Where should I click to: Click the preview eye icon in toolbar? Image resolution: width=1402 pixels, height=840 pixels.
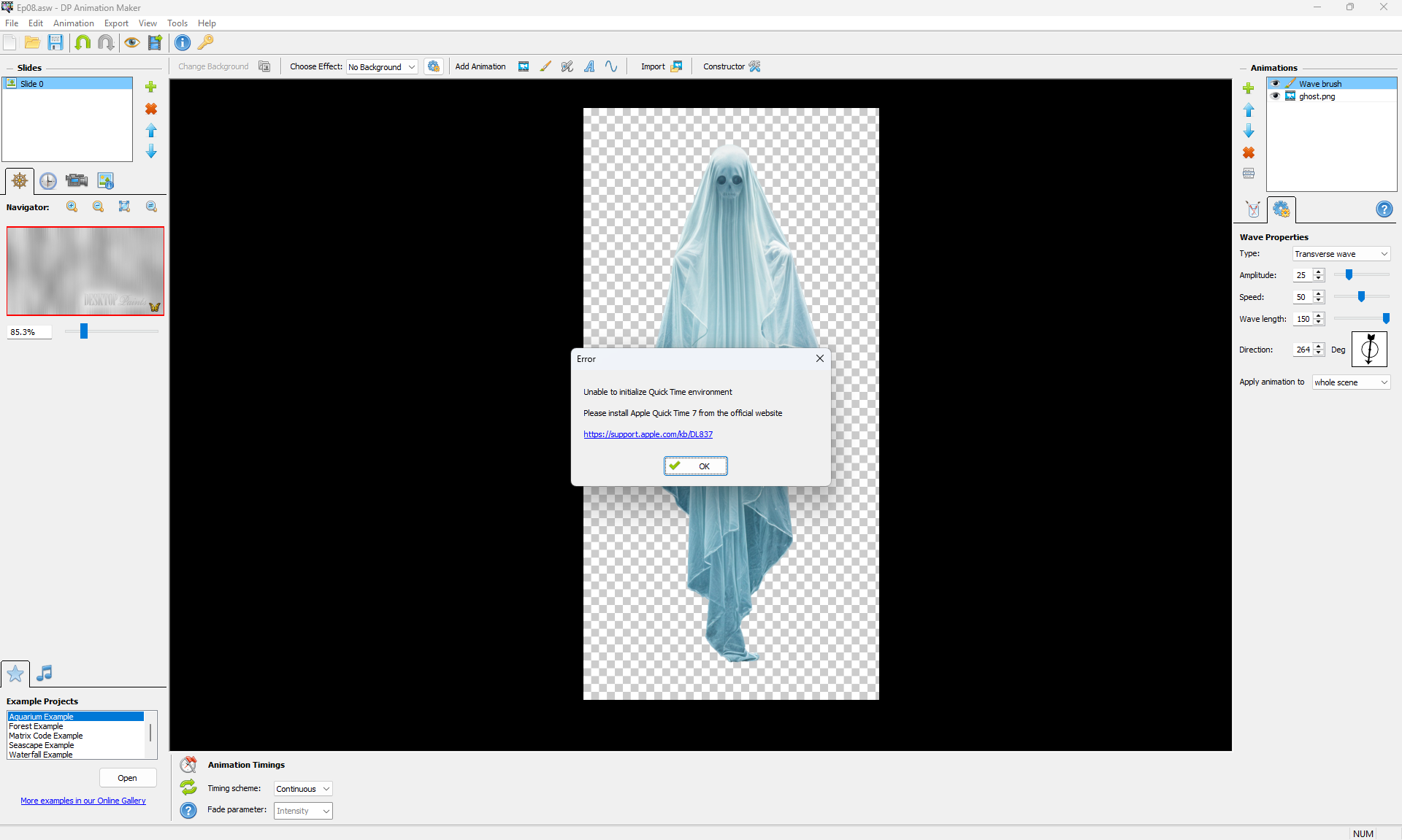click(131, 42)
